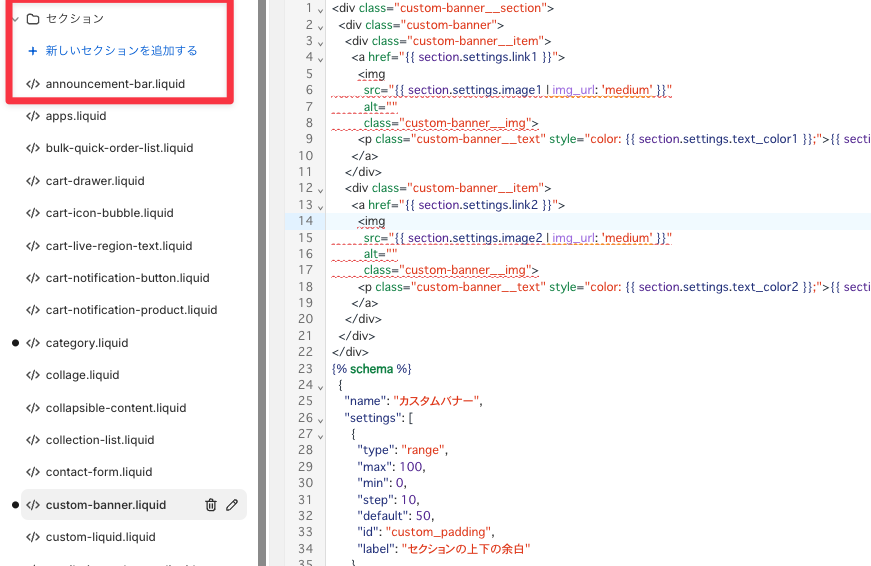Click the "カスタムバナー" name value
Viewport: 871px width, 566px height.
[437, 401]
